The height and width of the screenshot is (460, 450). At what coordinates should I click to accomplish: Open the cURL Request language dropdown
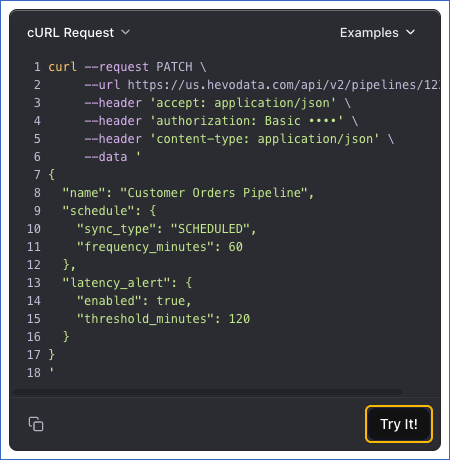coord(79,33)
